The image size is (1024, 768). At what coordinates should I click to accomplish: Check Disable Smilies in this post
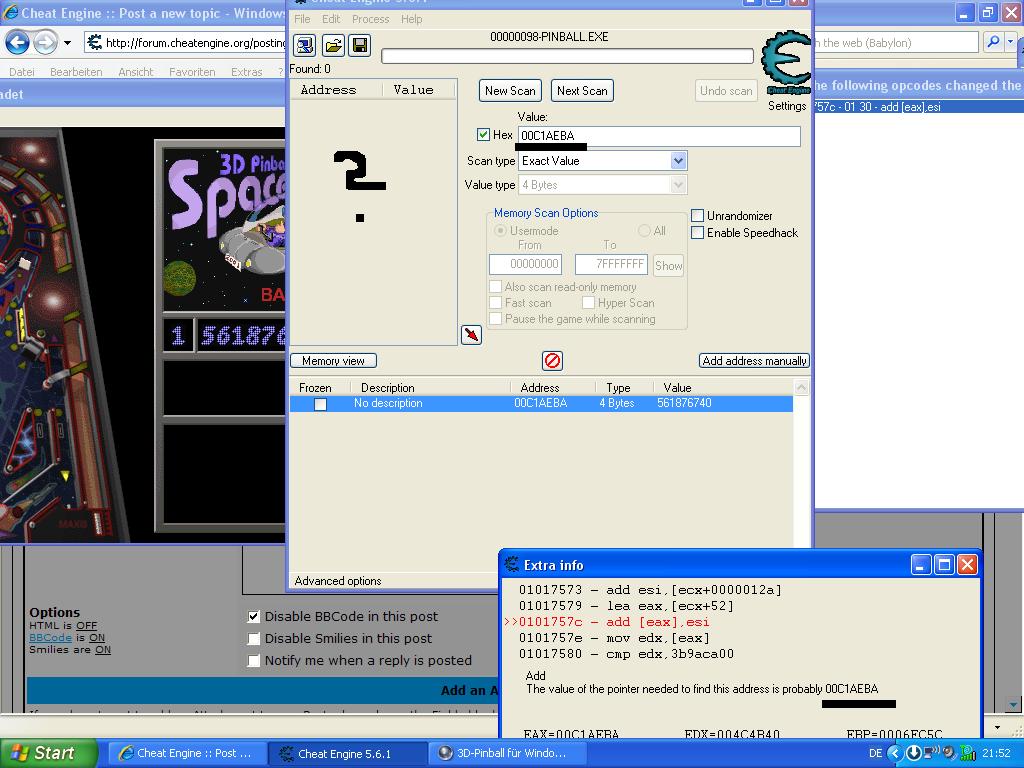(254, 638)
